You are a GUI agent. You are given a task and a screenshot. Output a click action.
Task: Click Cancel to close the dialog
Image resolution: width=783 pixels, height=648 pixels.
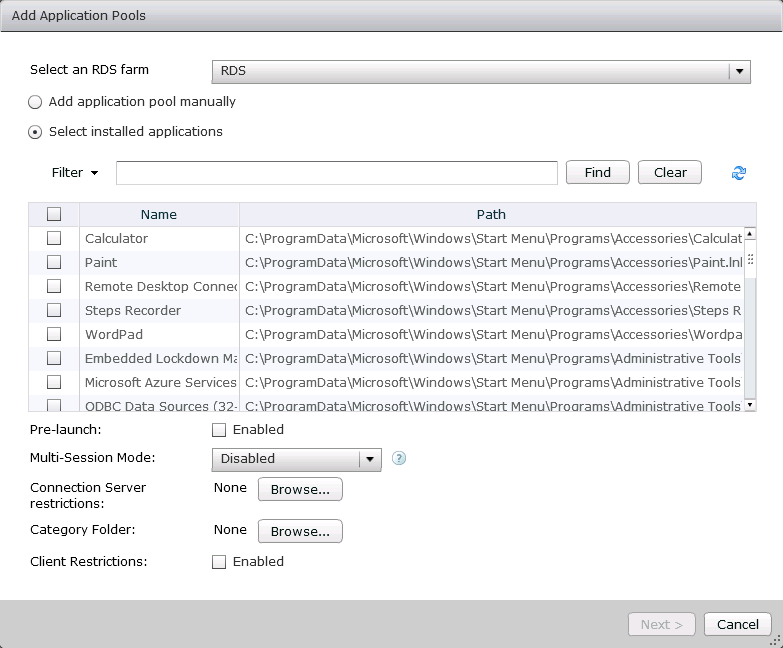737,624
